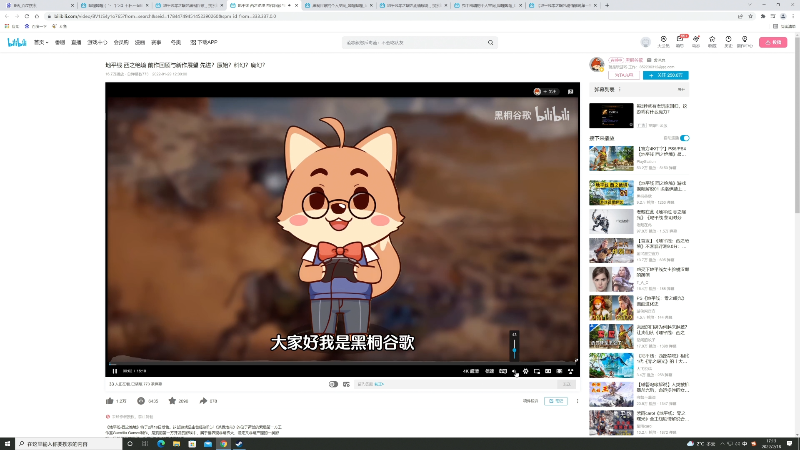Like the video with thumbs-up icon
The height and width of the screenshot is (450, 800).
click(x=110, y=401)
